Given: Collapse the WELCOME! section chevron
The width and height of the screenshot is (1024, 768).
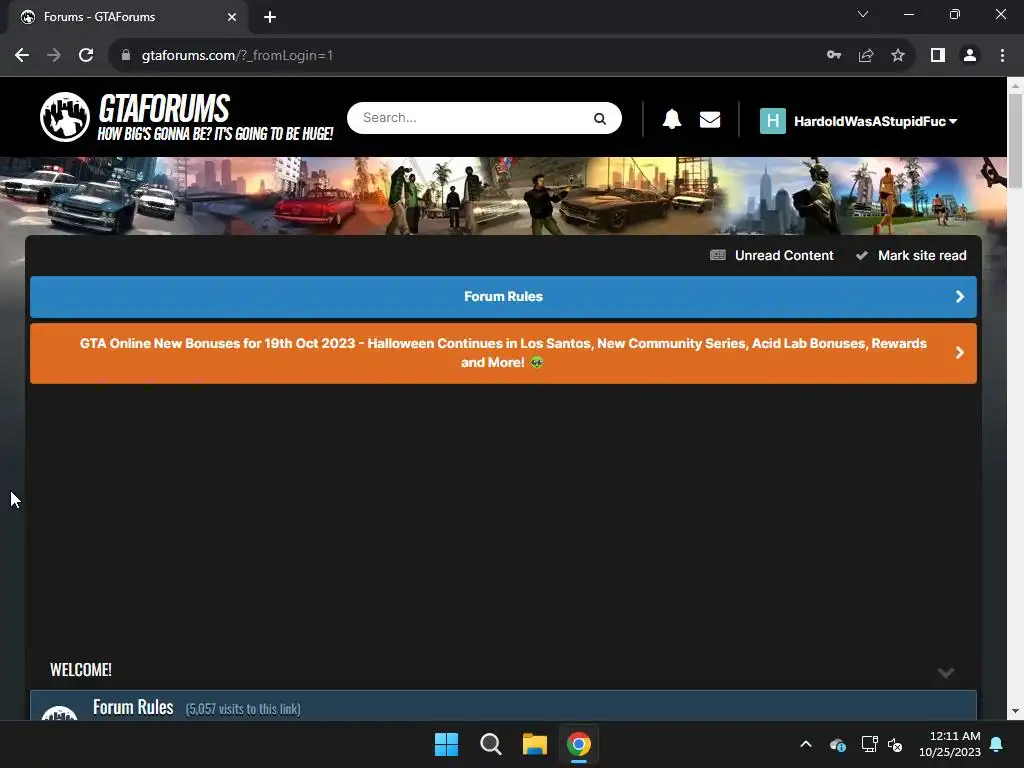Looking at the screenshot, I should 946,672.
